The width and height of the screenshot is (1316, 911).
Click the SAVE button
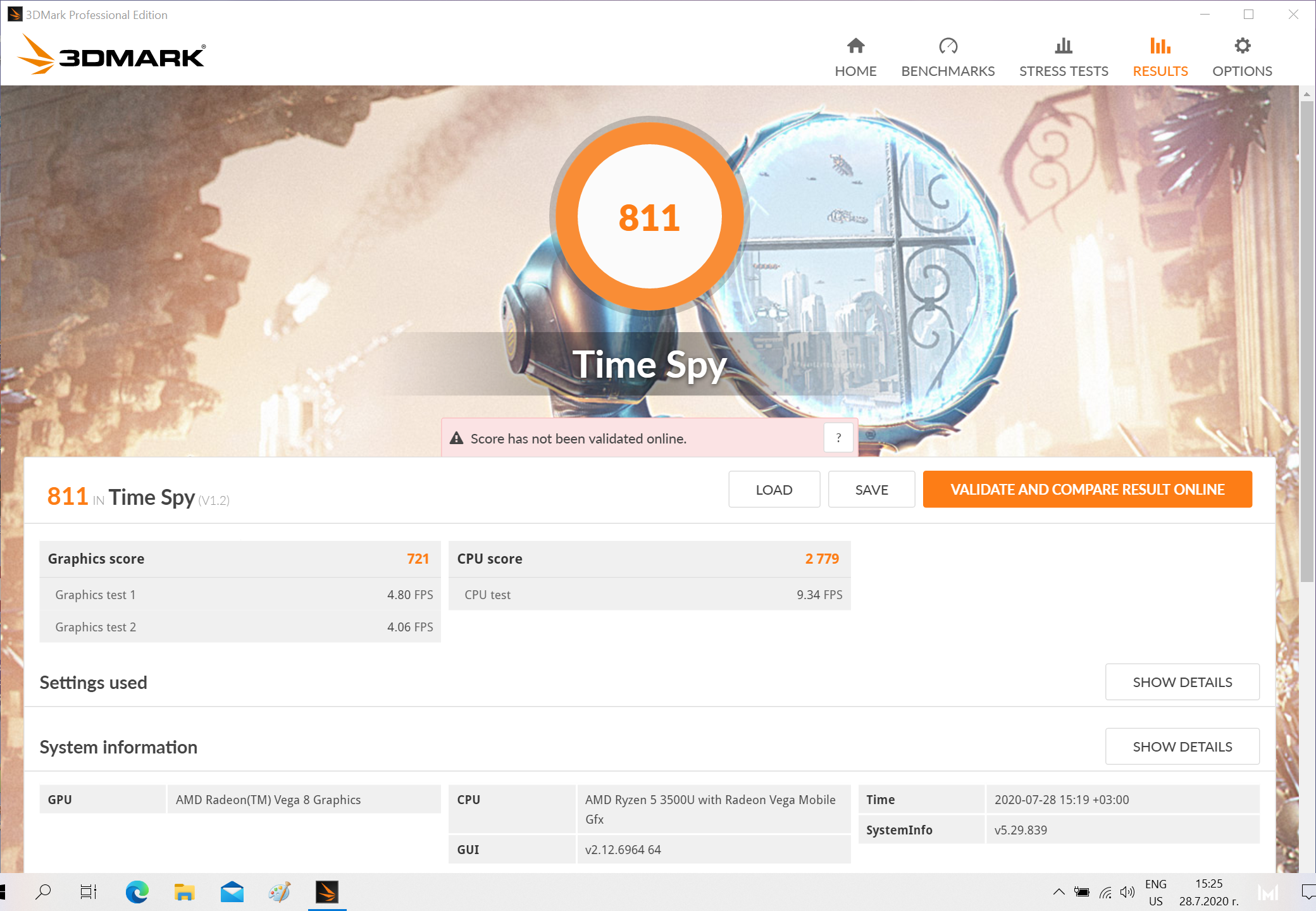871,489
